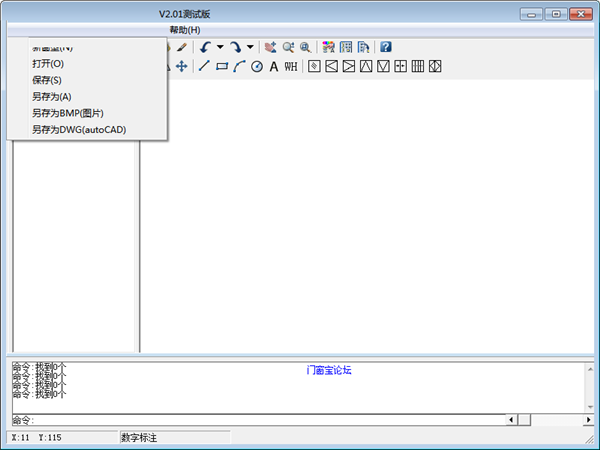The width and height of the screenshot is (600, 450).
Task: Open help via the question mark icon
Action: 386,46
